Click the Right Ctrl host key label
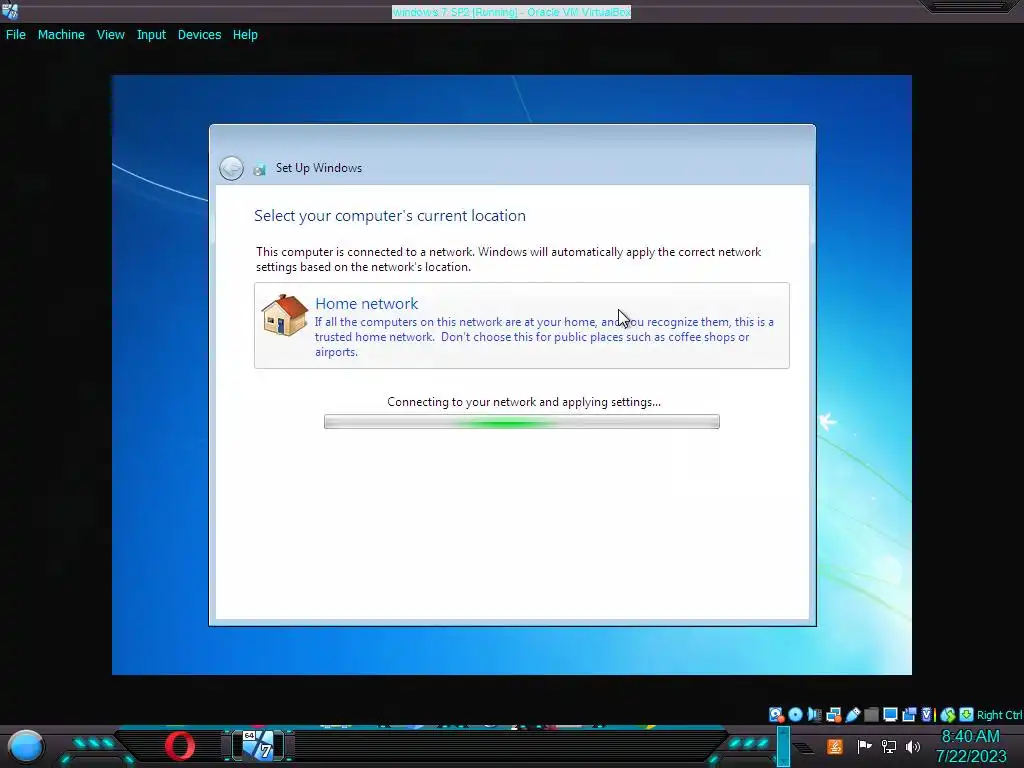The width and height of the screenshot is (1024, 768). 999,715
